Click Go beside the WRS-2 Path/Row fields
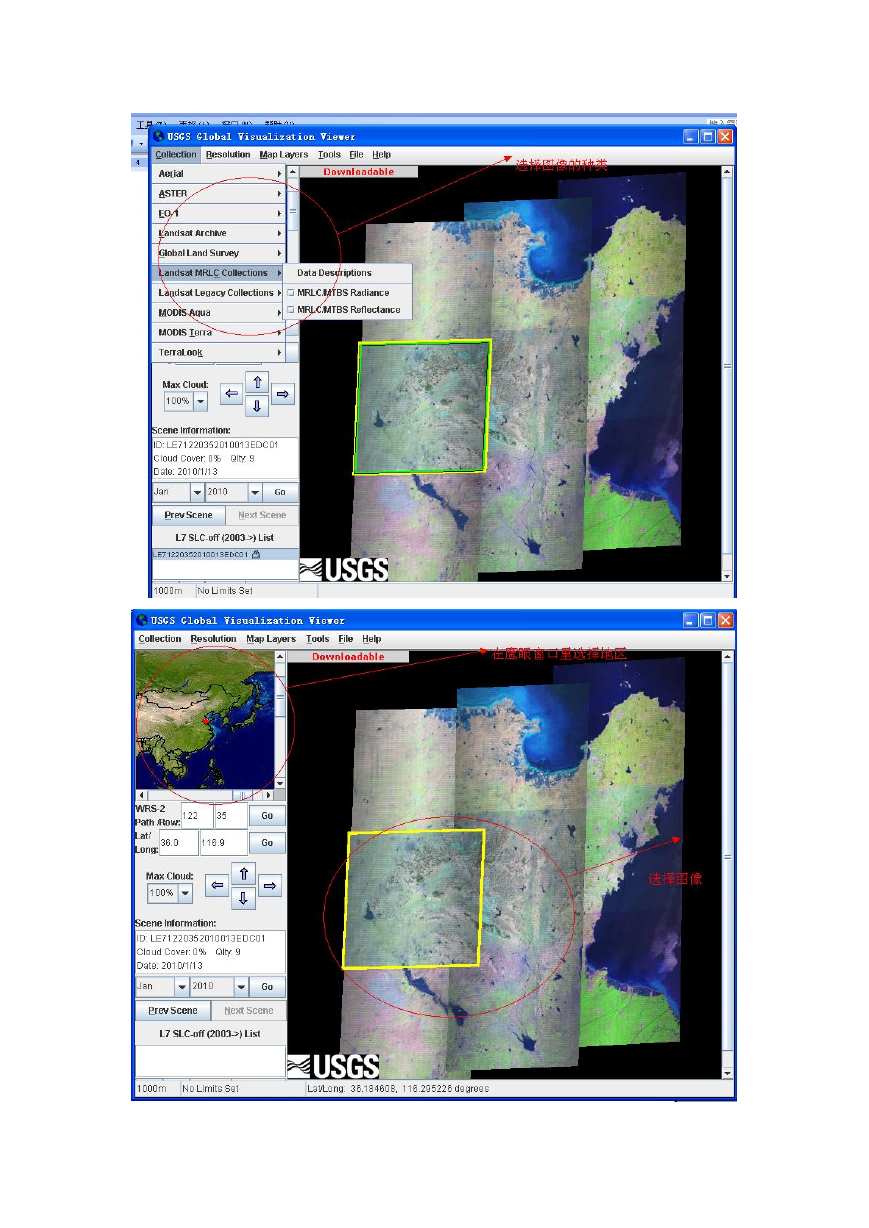 coord(267,816)
